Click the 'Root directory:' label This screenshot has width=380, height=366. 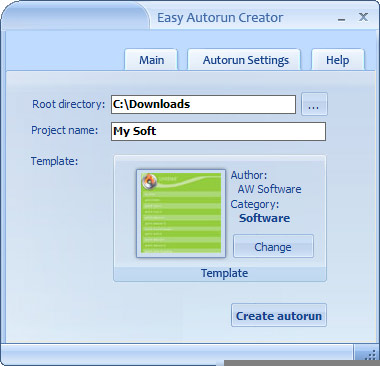pos(68,104)
